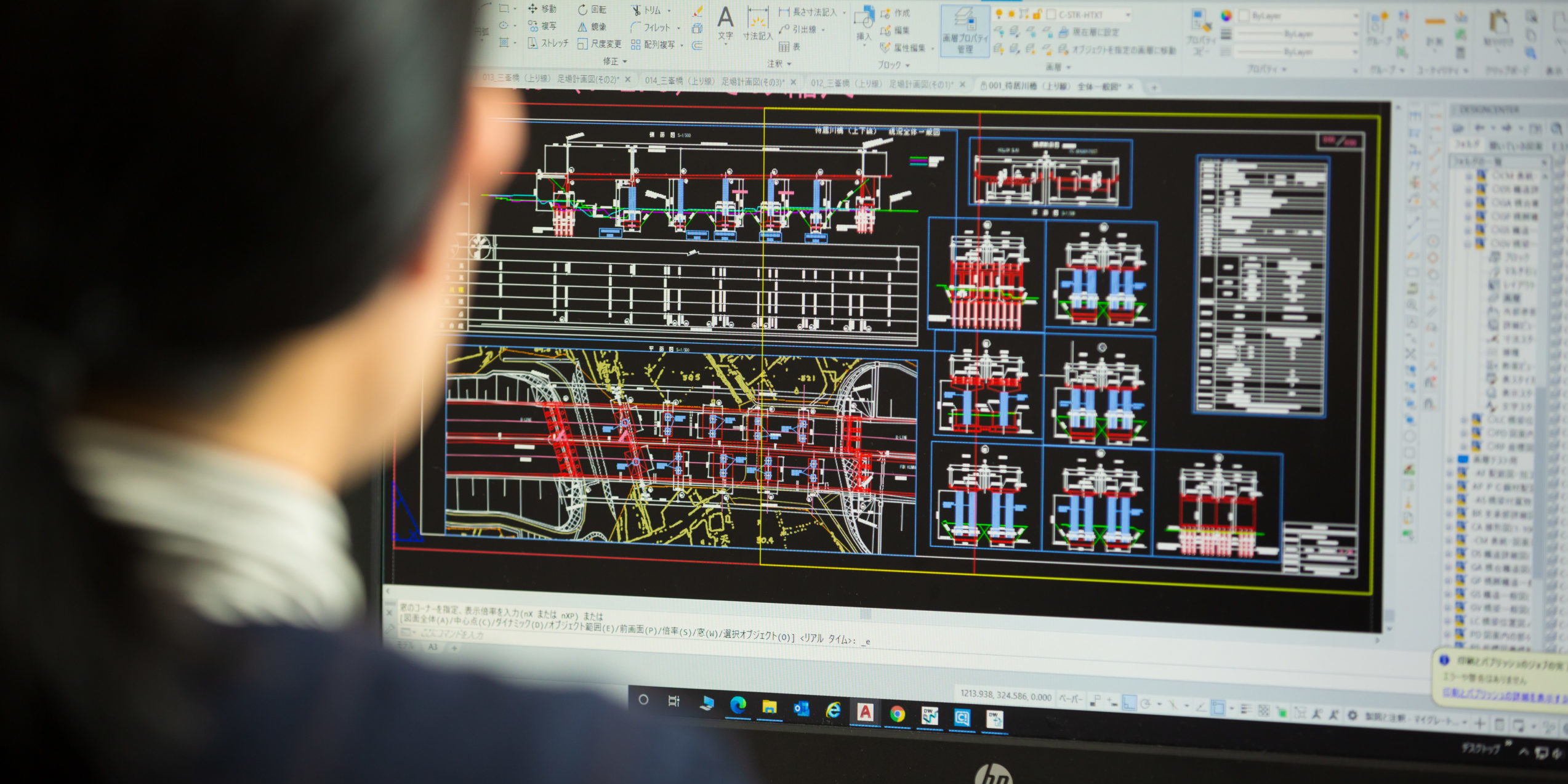1568x784 pixels.
Task: Toggle object snap in status bar
Action: (x=1218, y=708)
